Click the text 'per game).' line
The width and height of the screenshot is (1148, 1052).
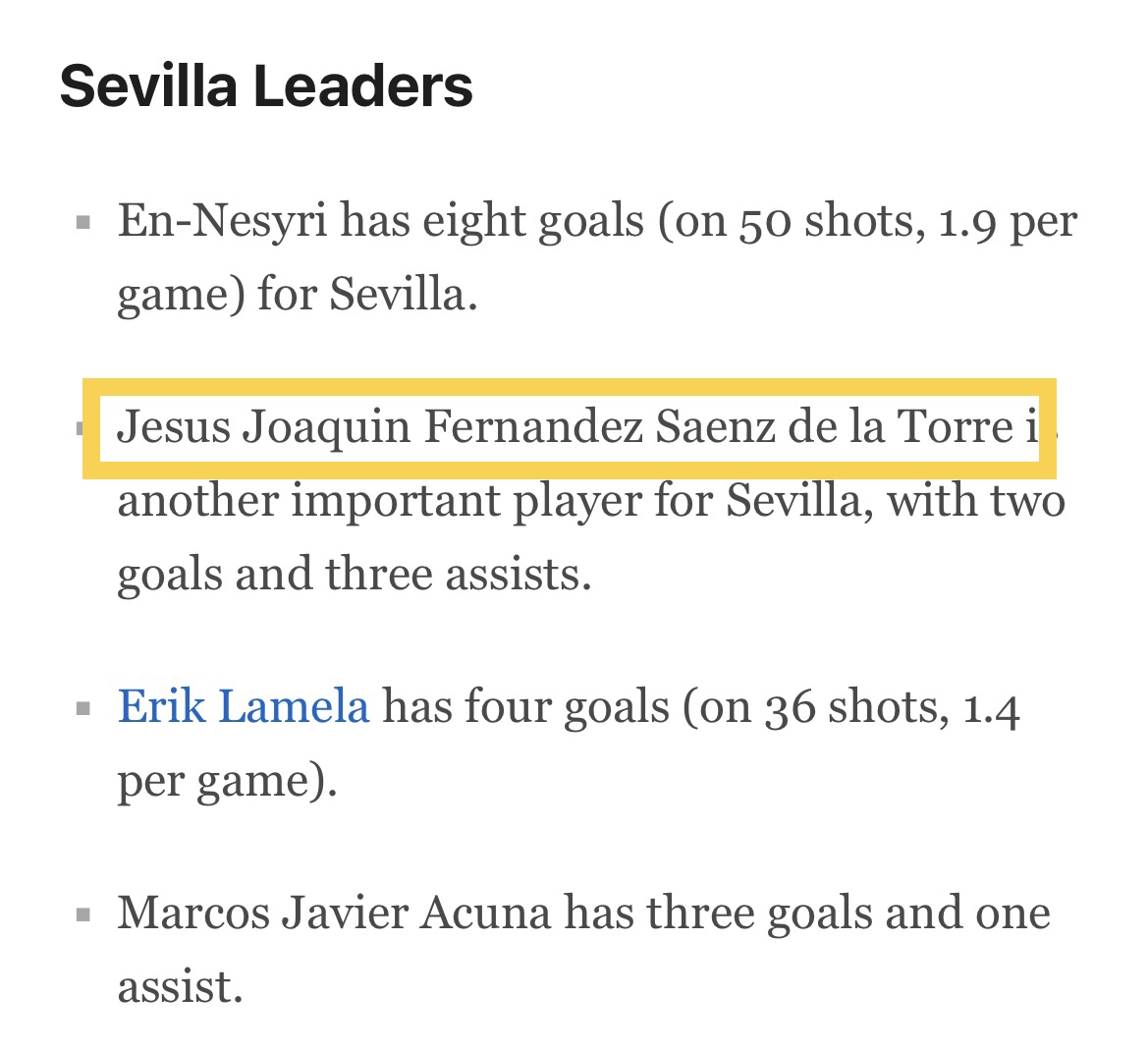pyautogui.click(x=228, y=781)
